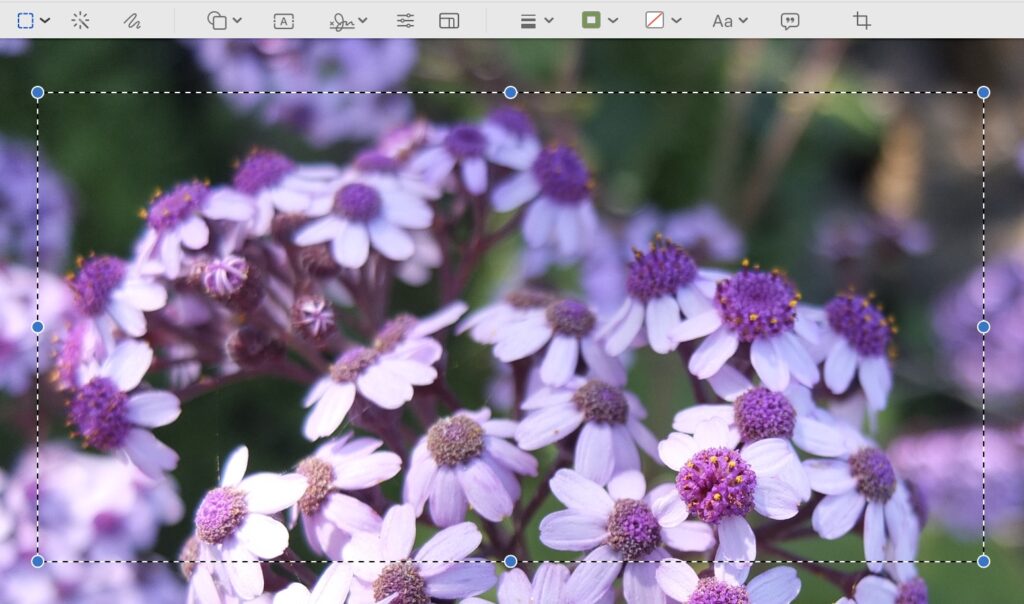
Task: Click the left-middle selection handle
Action: point(38,326)
